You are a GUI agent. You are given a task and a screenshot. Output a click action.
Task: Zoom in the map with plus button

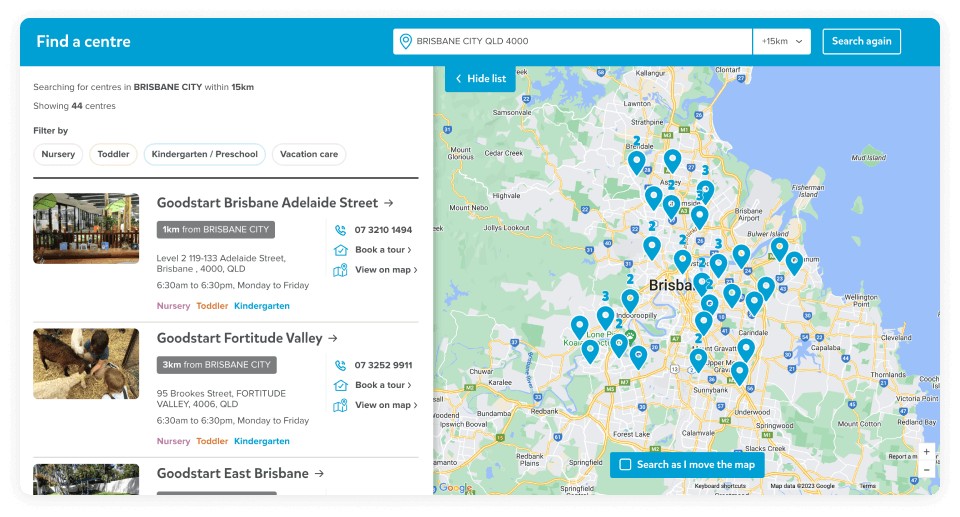[927, 452]
